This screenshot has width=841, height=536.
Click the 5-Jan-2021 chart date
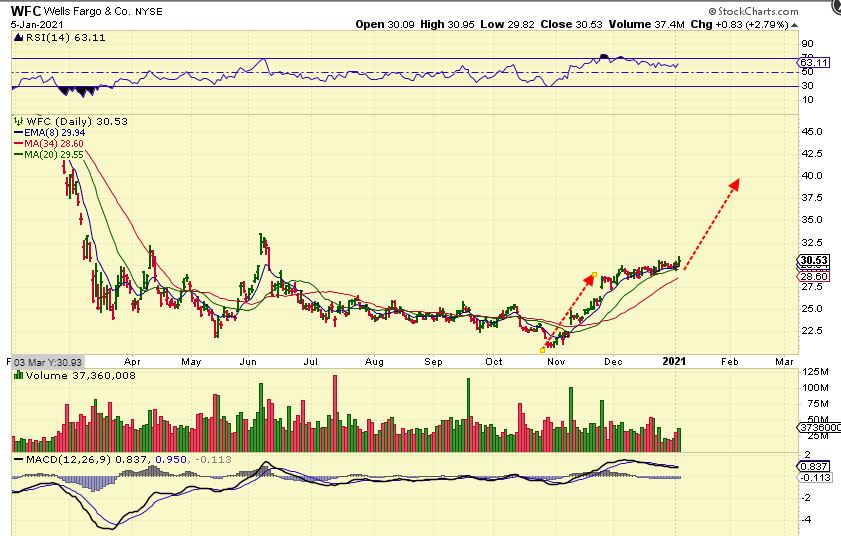pyautogui.click(x=36, y=25)
